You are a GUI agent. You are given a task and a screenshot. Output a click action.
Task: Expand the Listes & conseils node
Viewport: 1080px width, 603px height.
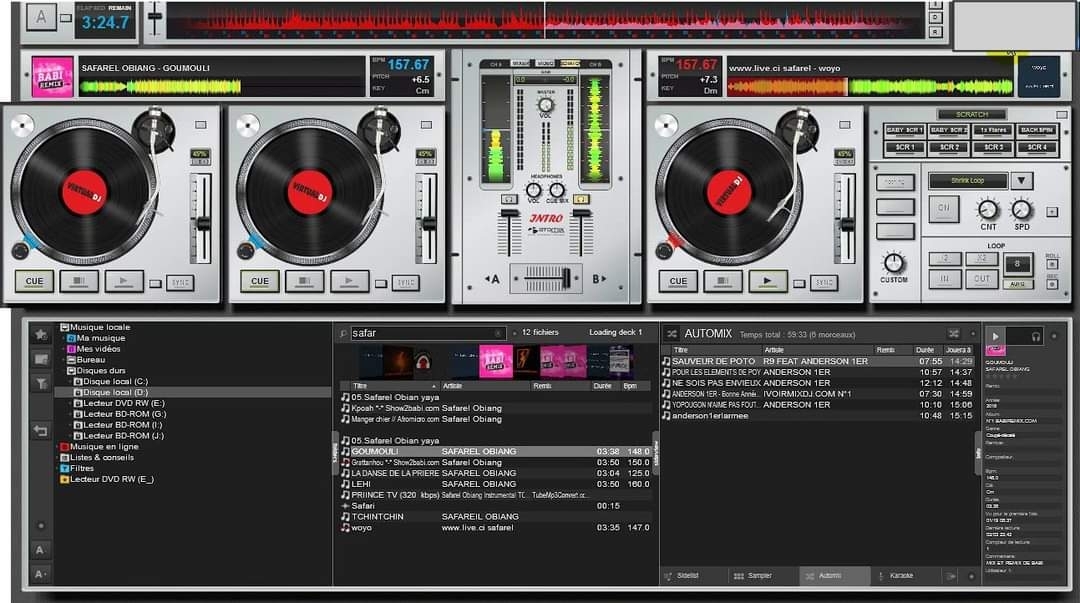[x=57, y=458]
